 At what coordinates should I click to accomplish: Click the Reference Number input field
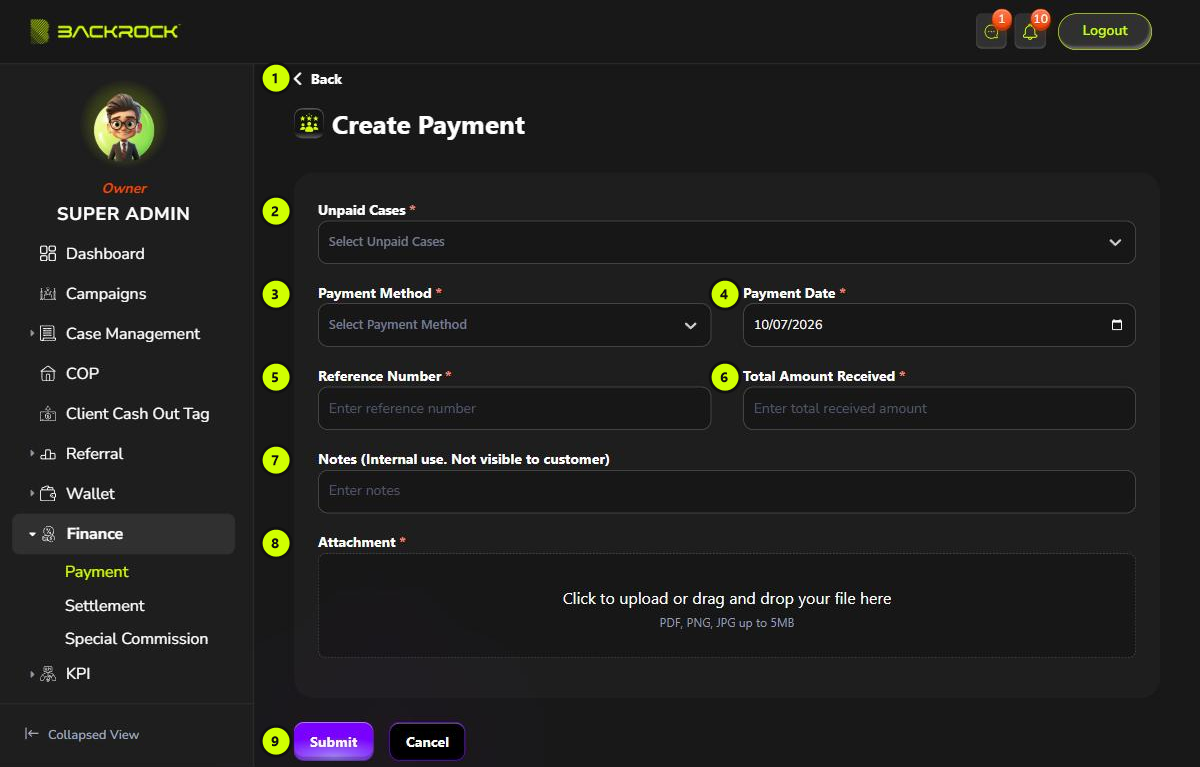tap(514, 408)
